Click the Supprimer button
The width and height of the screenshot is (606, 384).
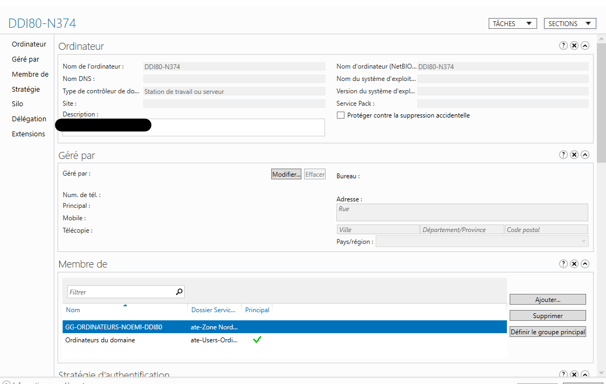pyautogui.click(x=548, y=316)
